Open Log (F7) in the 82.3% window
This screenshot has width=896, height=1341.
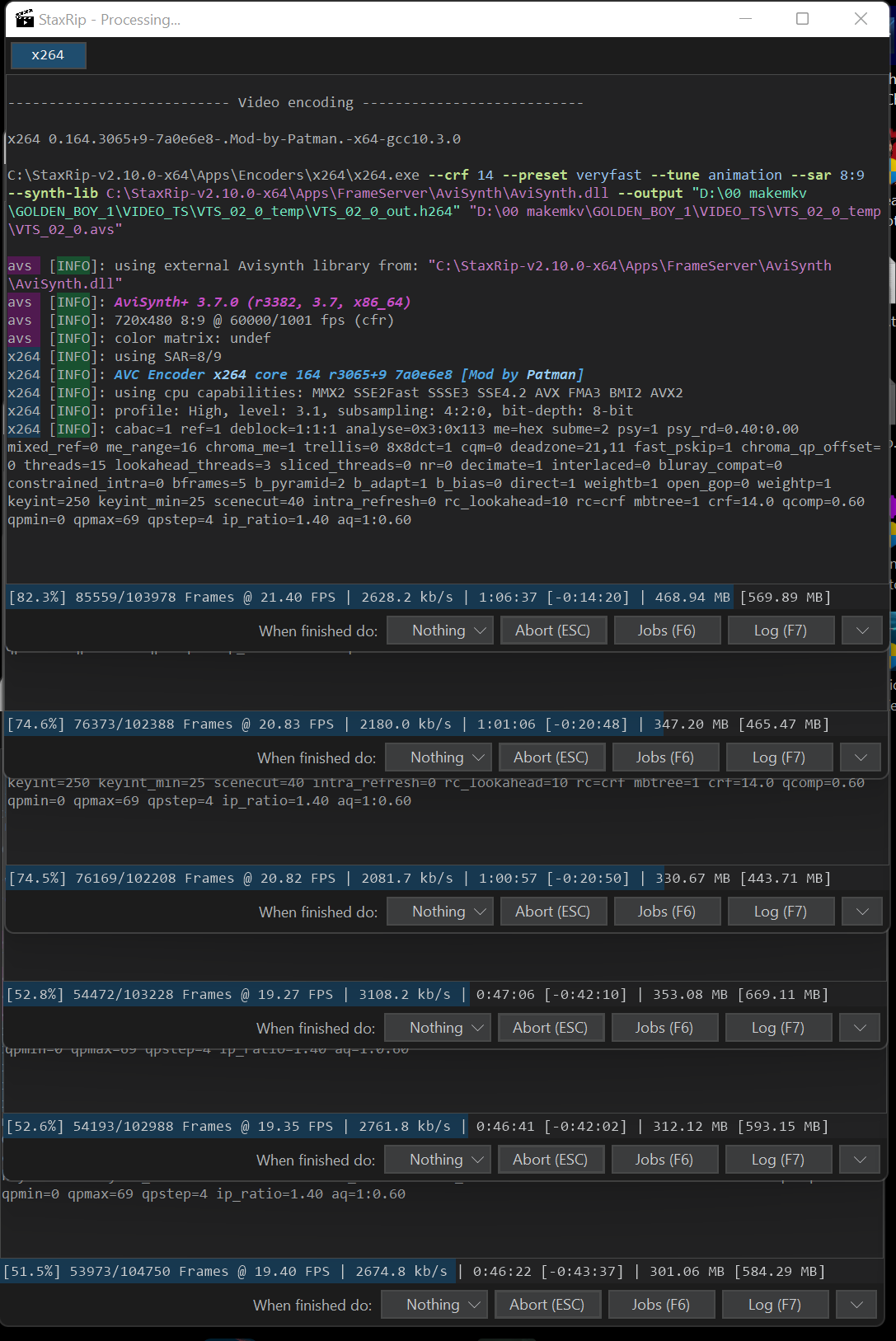coord(780,631)
